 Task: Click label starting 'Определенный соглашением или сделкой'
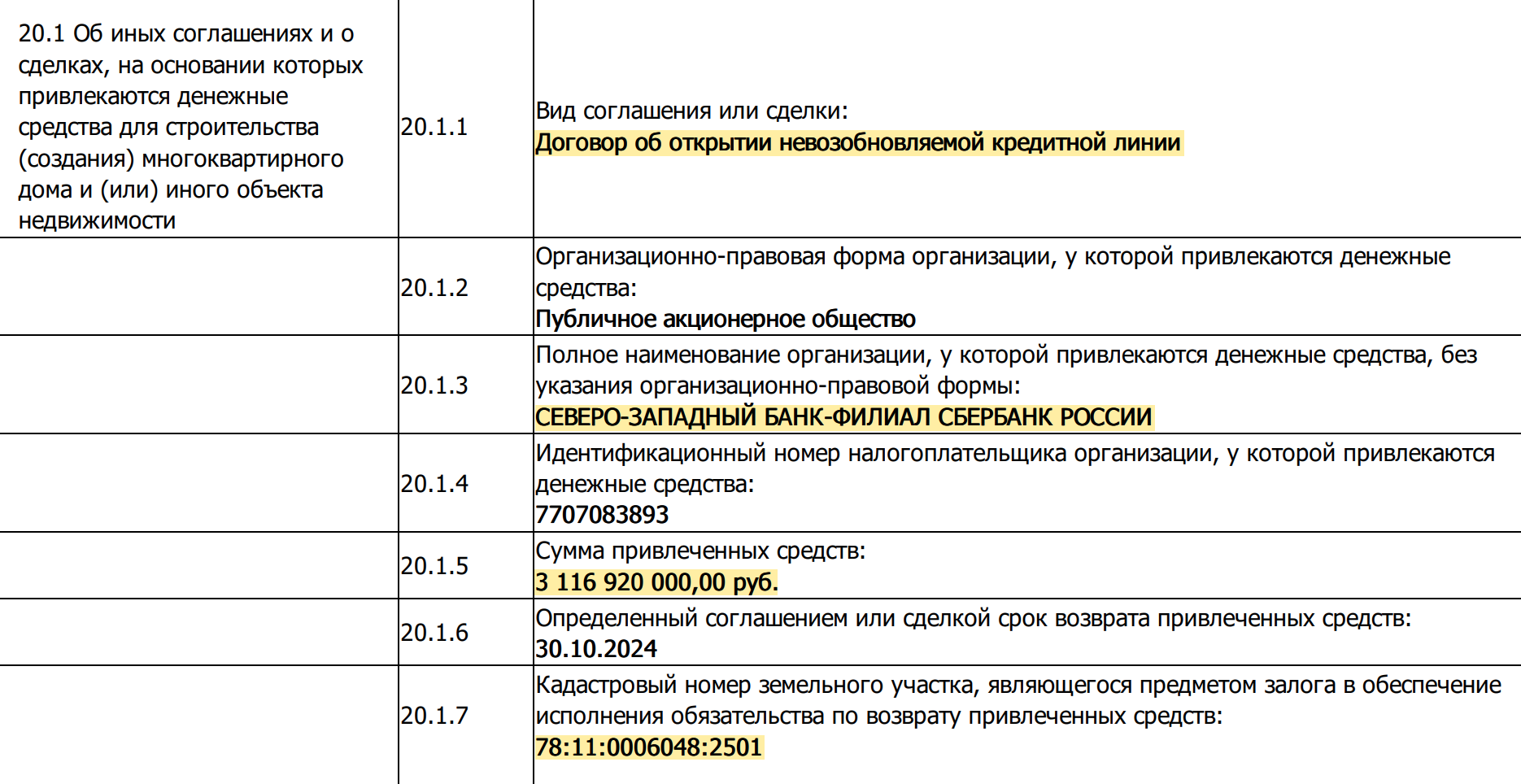[974, 619]
